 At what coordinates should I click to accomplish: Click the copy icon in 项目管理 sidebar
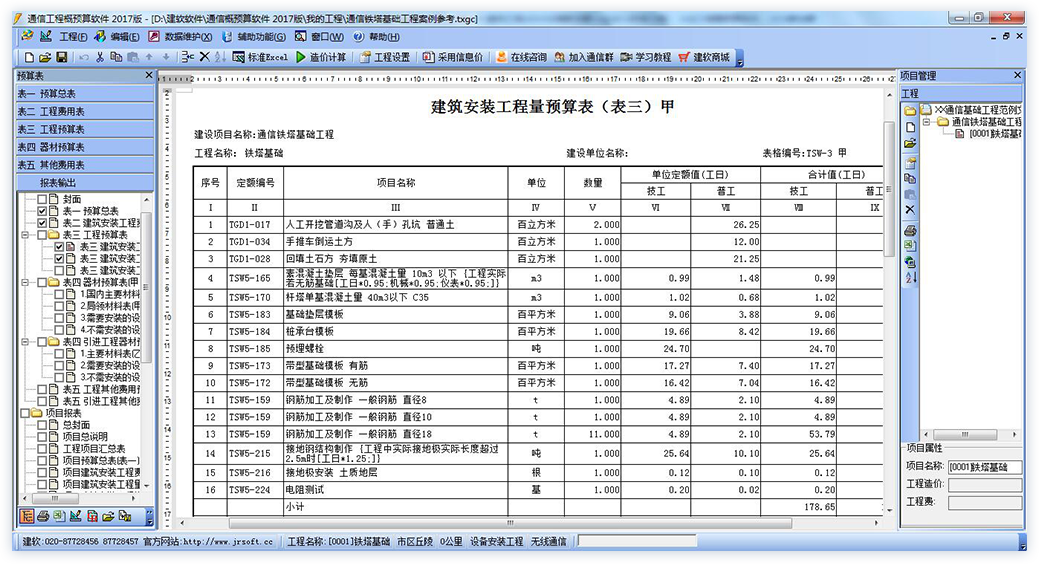tap(910, 179)
